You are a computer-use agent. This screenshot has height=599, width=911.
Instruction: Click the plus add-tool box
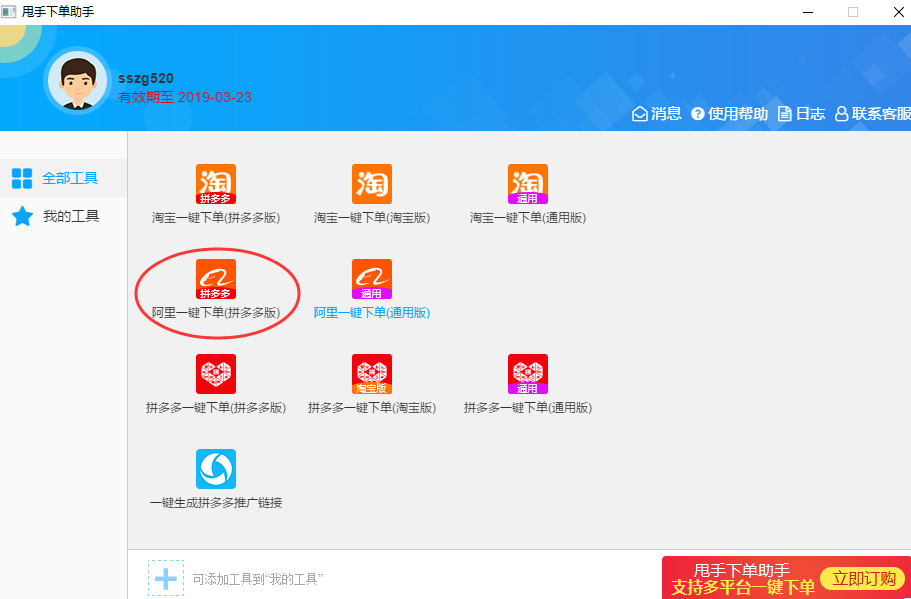pos(166,578)
